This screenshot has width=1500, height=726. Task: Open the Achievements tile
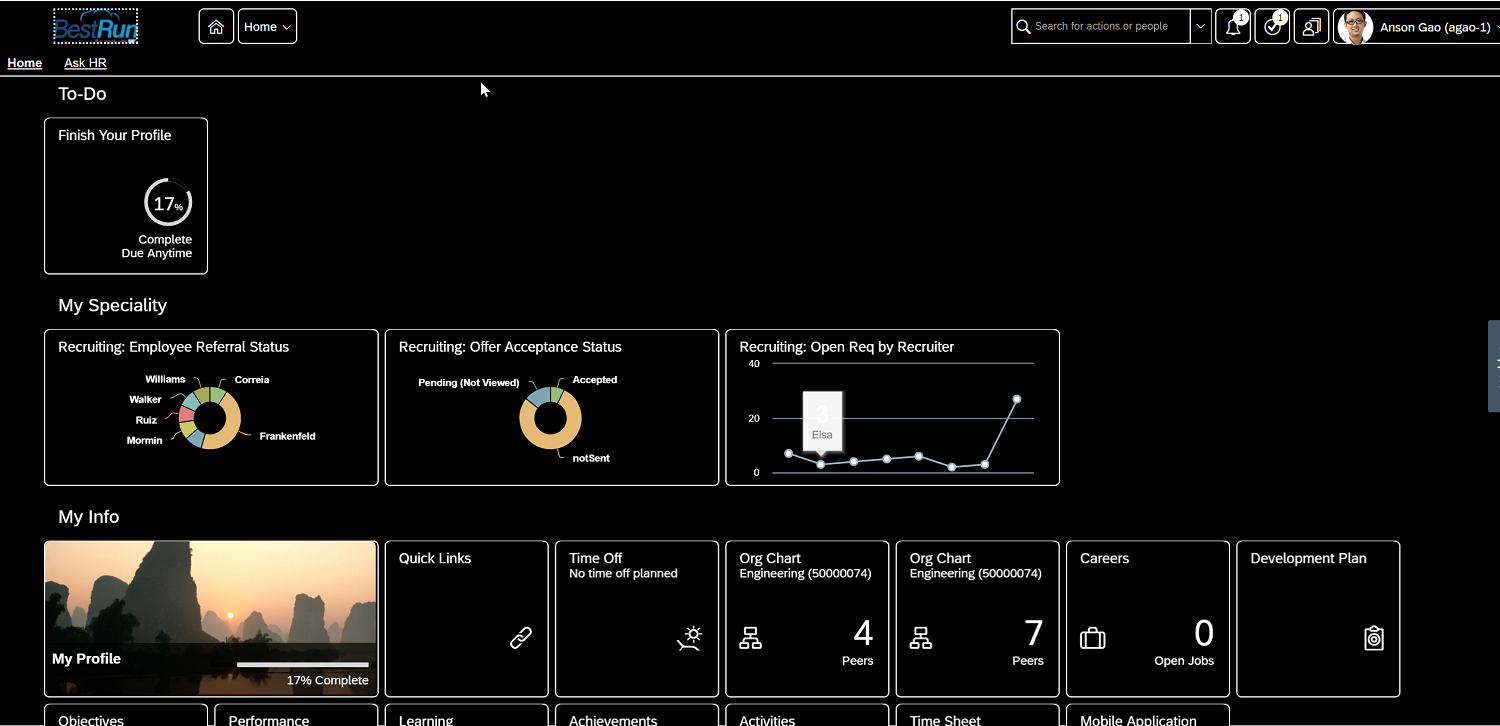(x=637, y=715)
